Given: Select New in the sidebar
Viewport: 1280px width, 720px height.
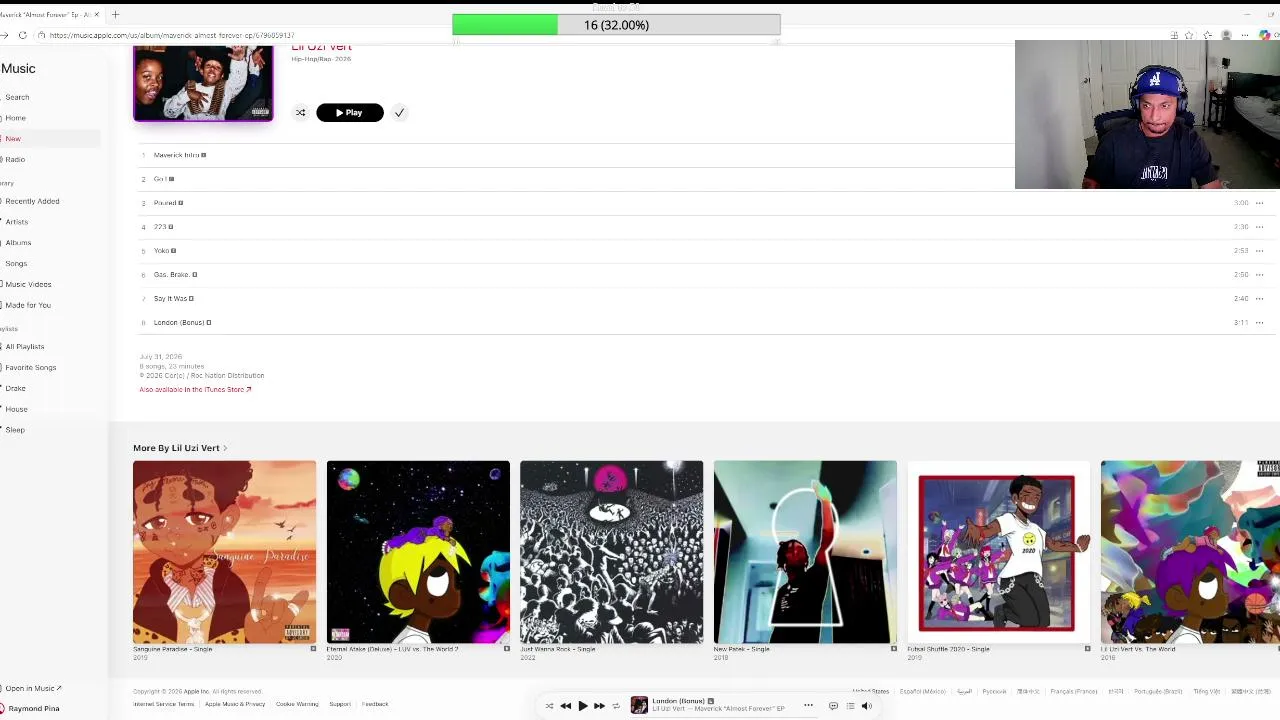Looking at the screenshot, I should pos(13,139).
